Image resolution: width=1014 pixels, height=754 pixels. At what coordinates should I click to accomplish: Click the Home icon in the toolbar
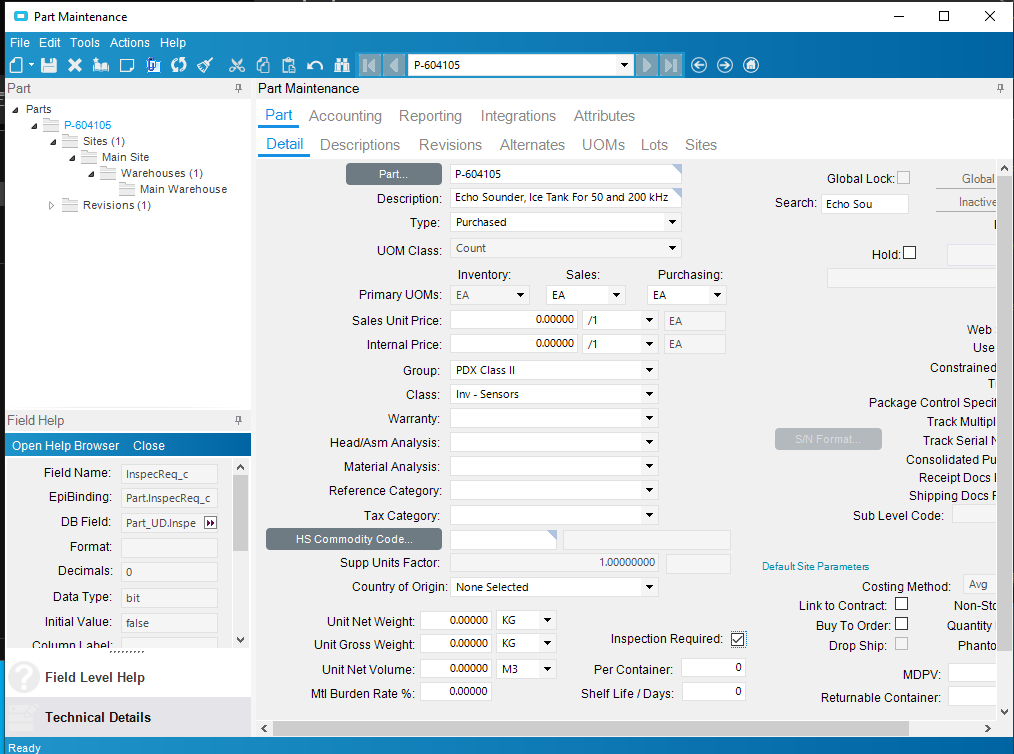751,65
